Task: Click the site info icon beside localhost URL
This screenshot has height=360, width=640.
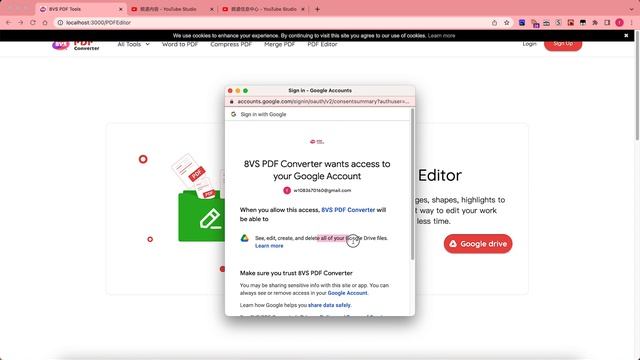Action: click(x=60, y=23)
